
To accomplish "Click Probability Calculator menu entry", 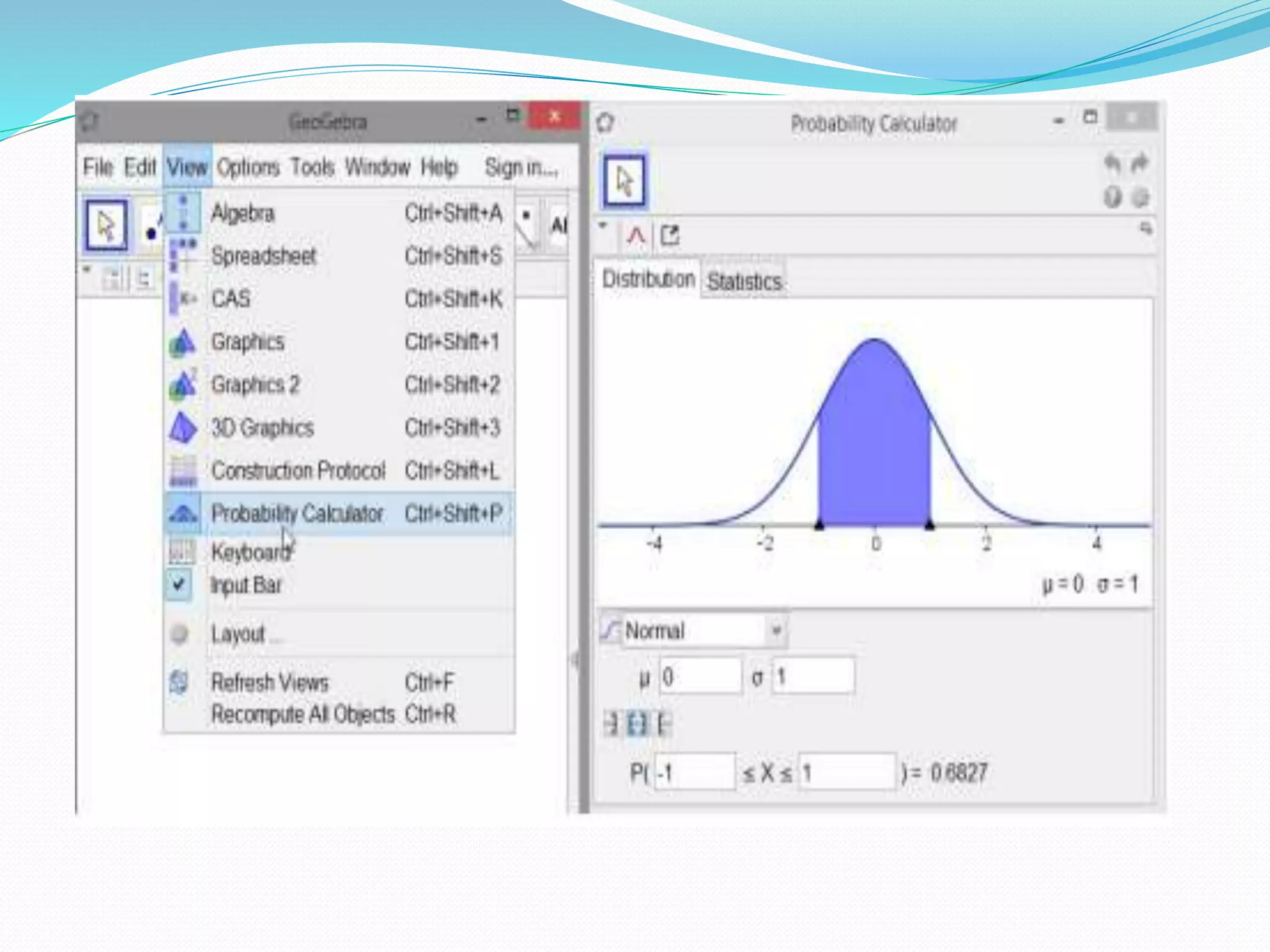I will click(298, 513).
